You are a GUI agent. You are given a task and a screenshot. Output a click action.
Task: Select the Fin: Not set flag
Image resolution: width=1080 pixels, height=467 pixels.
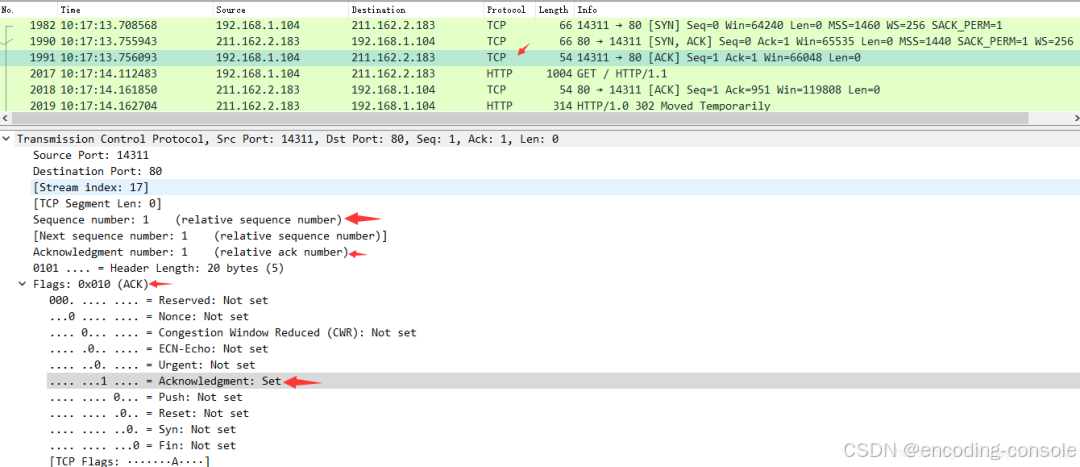(143, 446)
